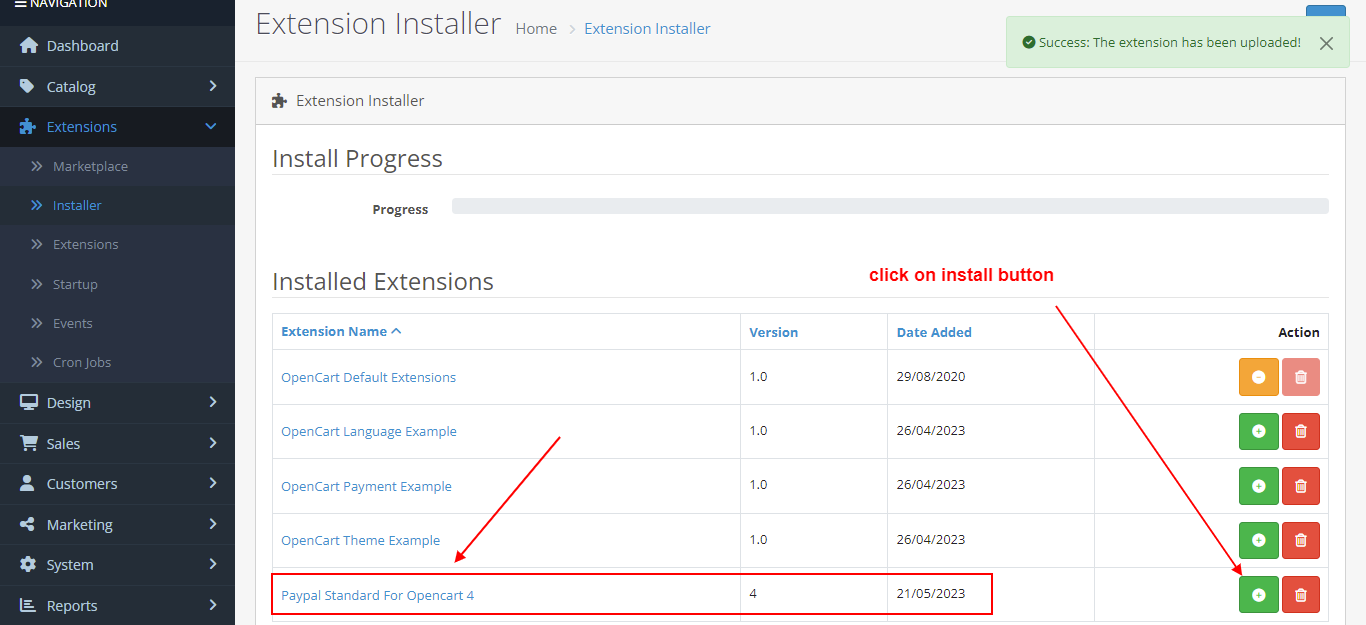1366x625 pixels.
Task: Expand the Catalog menu chevron
Action: [x=212, y=86]
